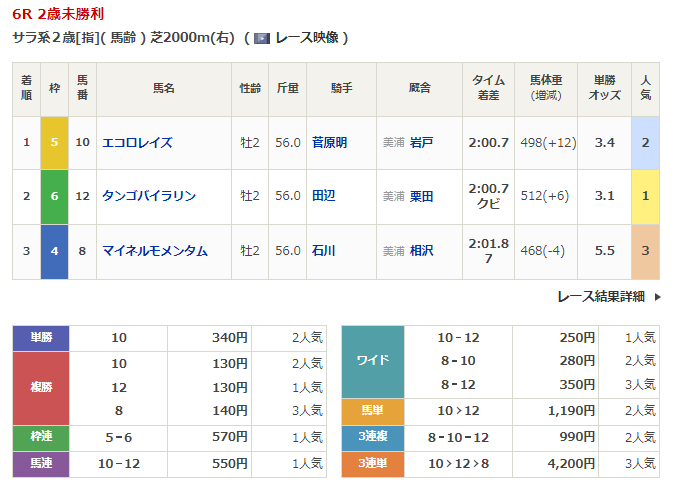Open jockey 田辺 profile
The height and width of the screenshot is (485, 674).
[x=323, y=196]
